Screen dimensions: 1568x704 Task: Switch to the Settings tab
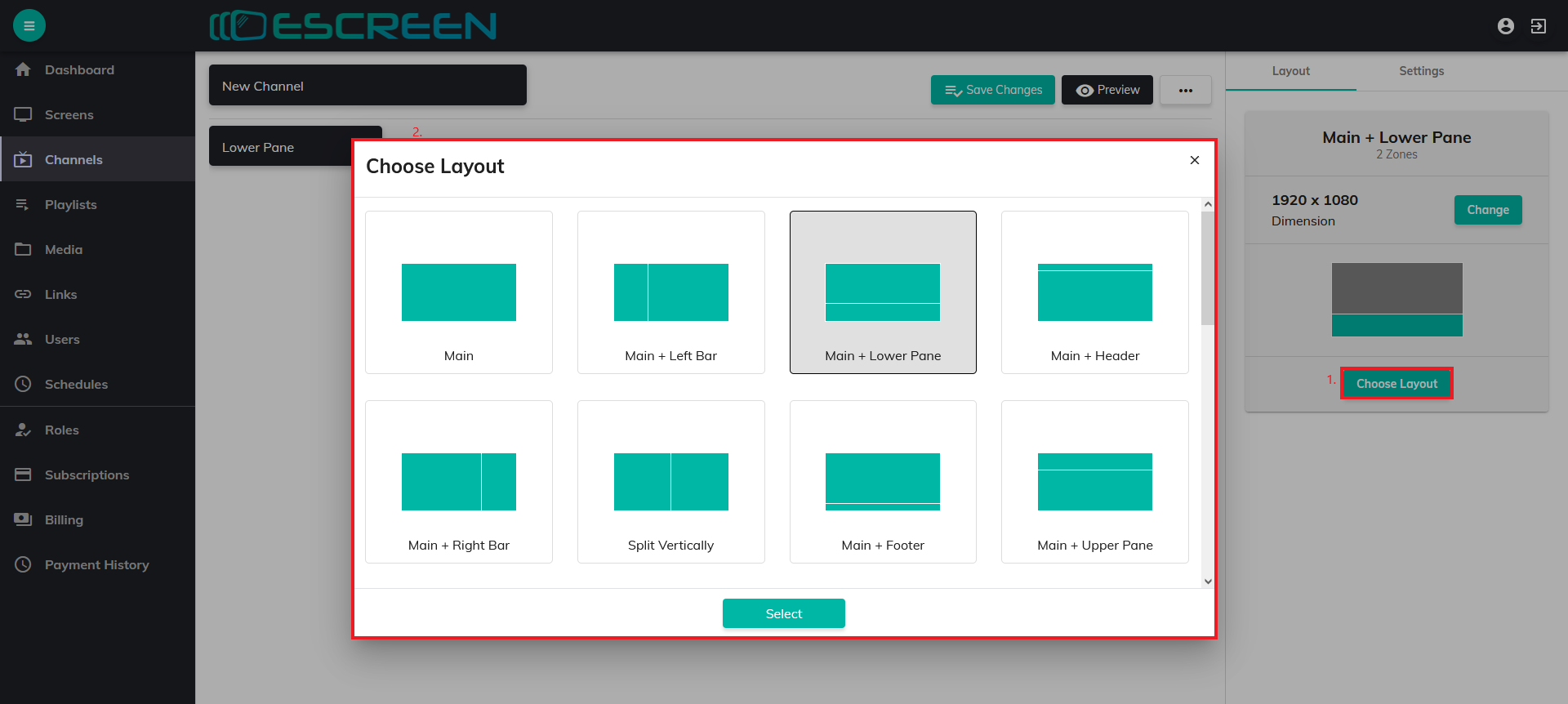click(x=1421, y=71)
